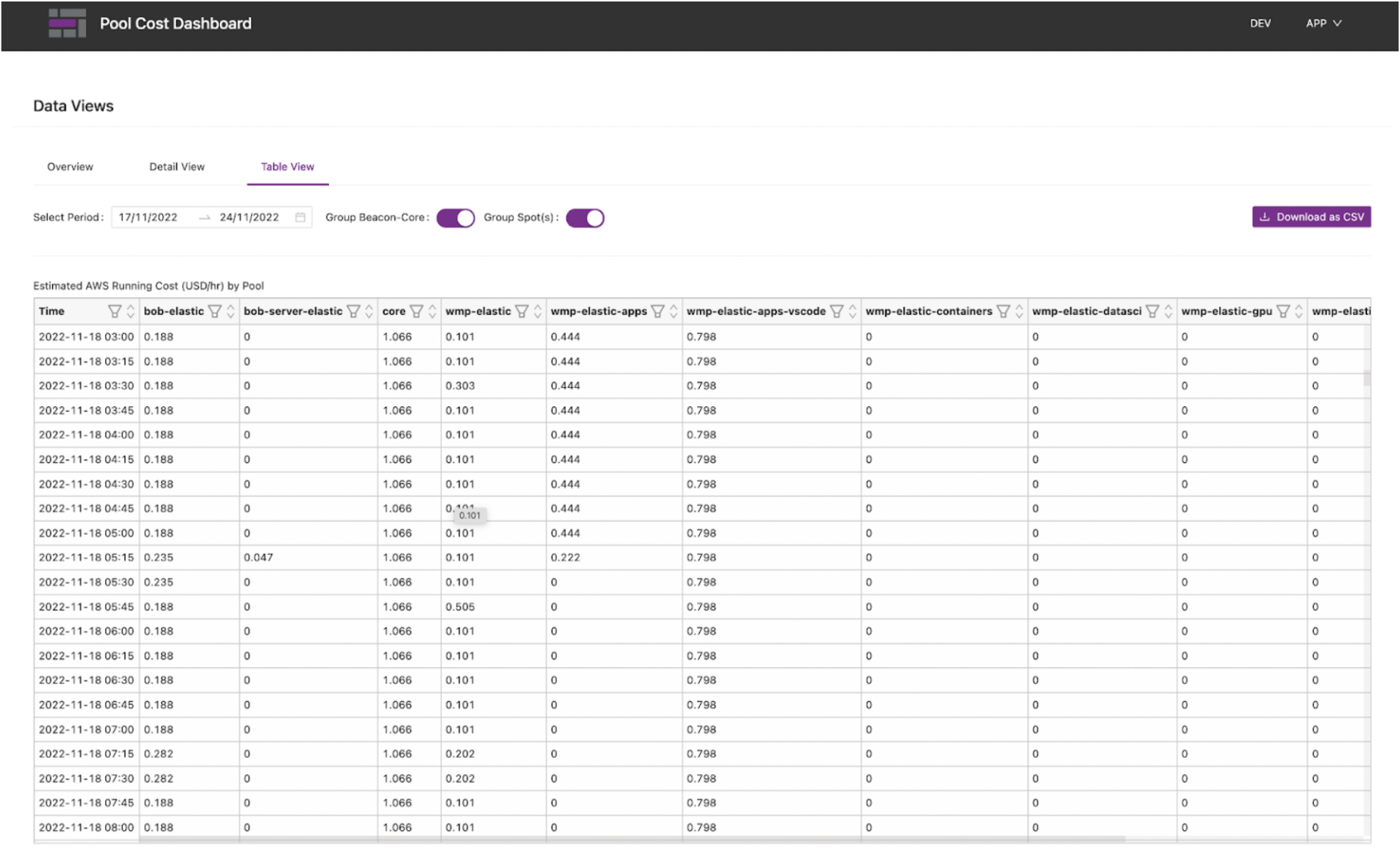Select the 2022-11-18 05:15 time cell
This screenshot has height=854, width=1400.
coord(86,558)
